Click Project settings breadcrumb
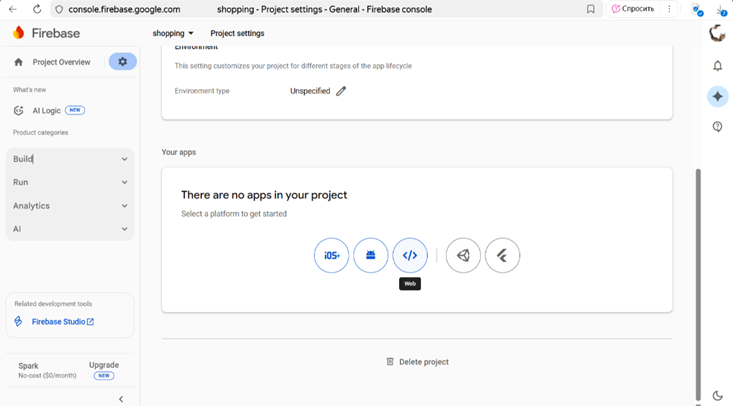 (x=237, y=33)
